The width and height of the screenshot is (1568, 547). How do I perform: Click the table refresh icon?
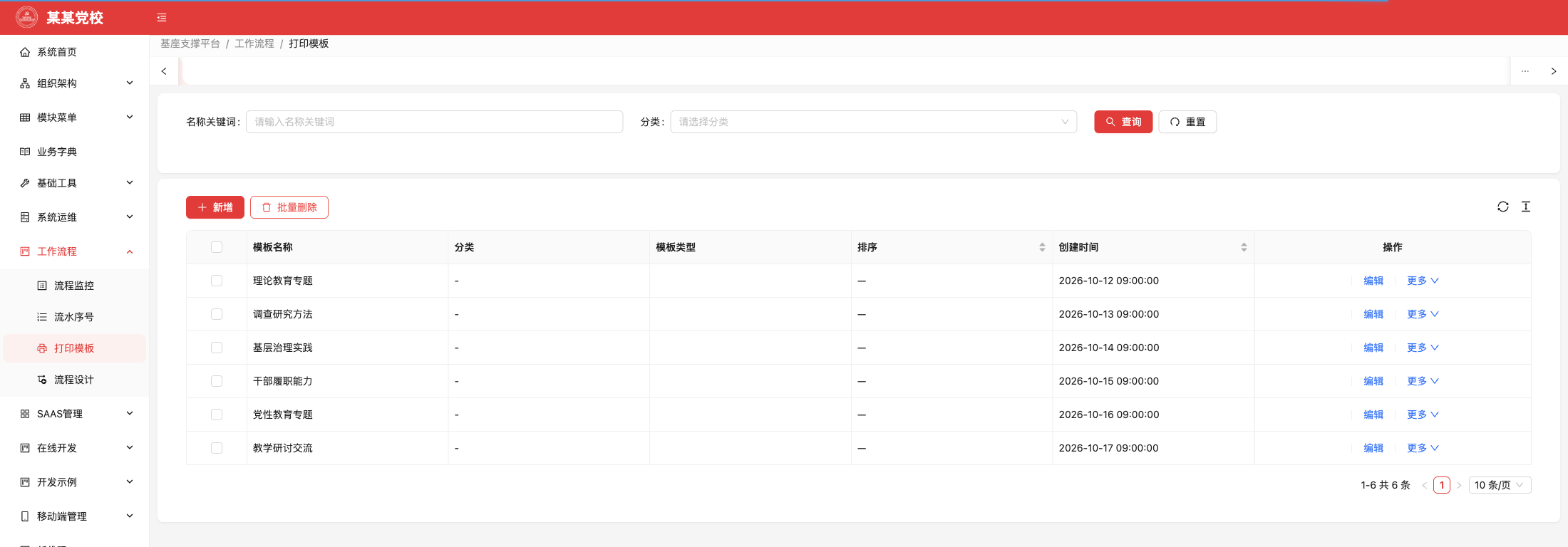tap(1503, 207)
